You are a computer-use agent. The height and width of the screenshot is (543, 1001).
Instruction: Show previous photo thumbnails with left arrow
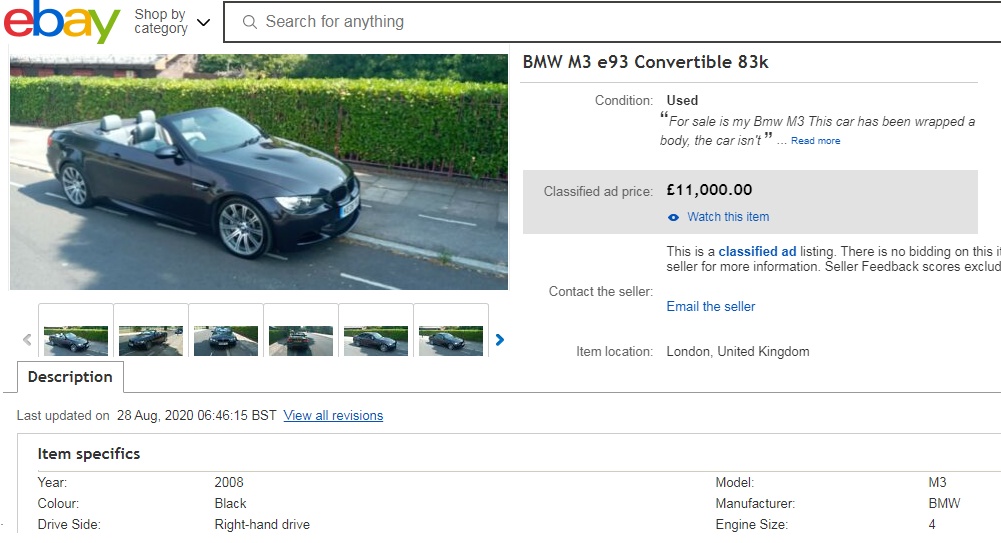coord(27,340)
